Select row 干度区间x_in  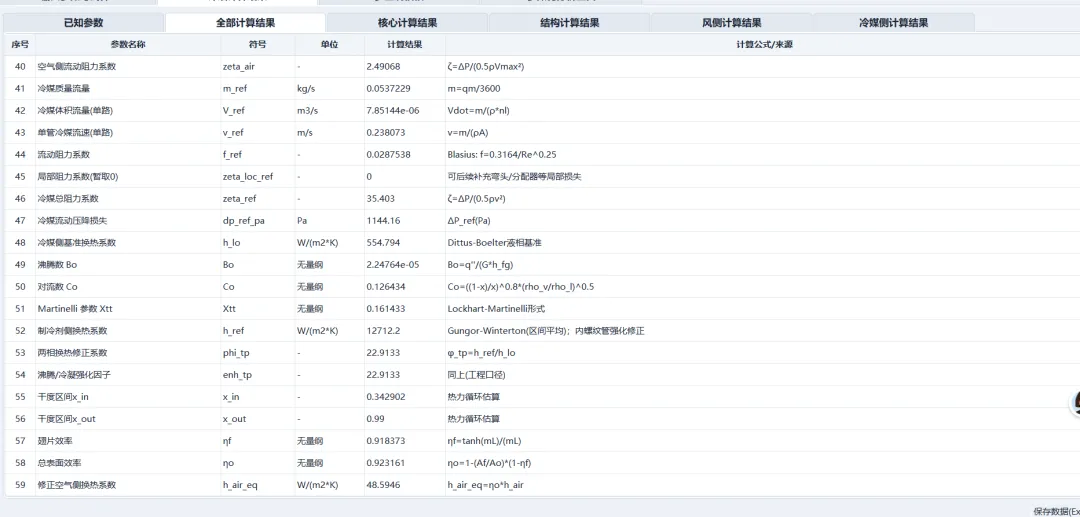click(541, 397)
